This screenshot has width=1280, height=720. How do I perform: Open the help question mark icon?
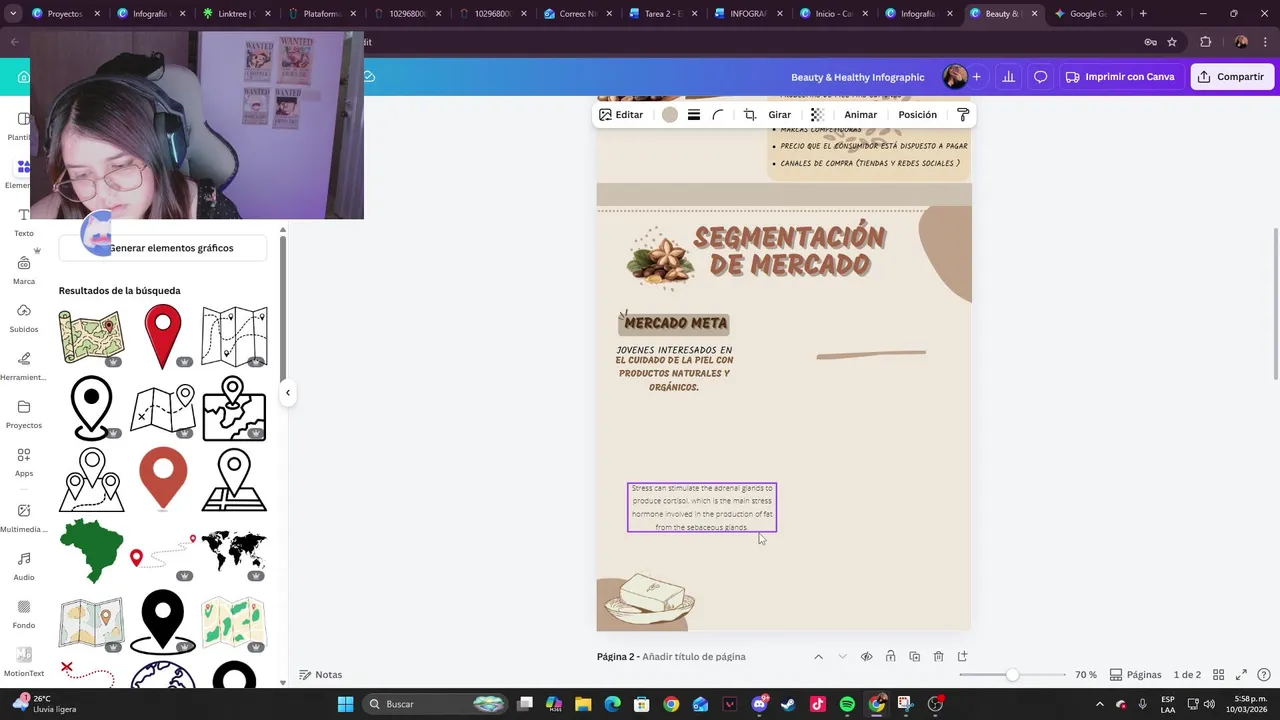(1265, 675)
